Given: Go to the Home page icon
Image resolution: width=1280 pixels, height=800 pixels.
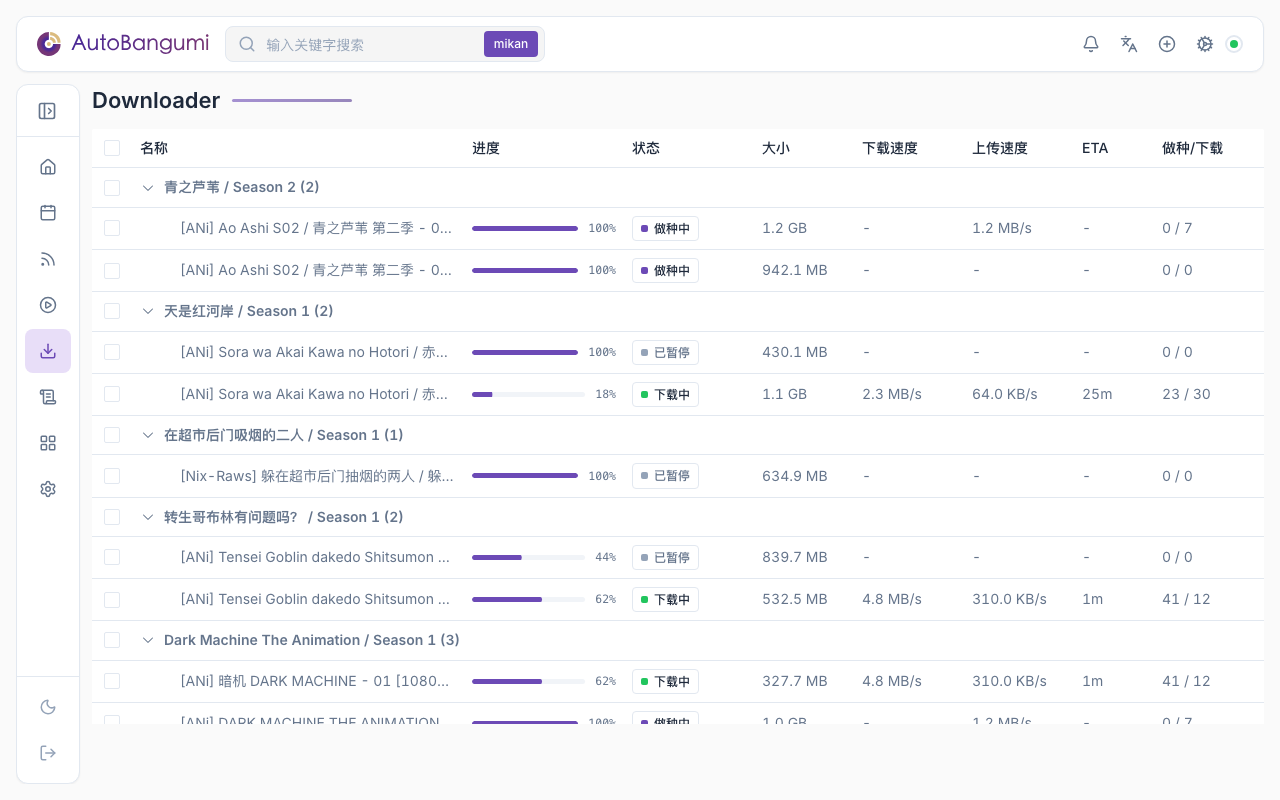Looking at the screenshot, I should tap(48, 167).
